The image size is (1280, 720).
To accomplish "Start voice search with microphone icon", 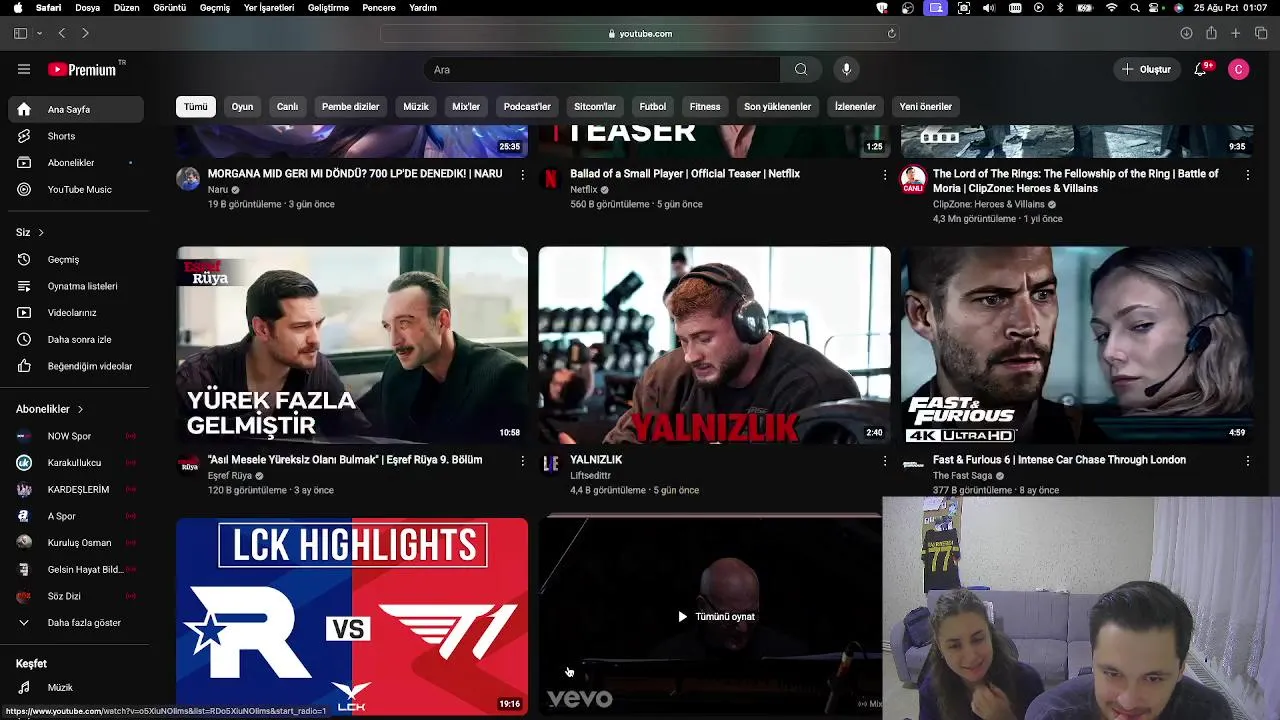I will tap(846, 69).
